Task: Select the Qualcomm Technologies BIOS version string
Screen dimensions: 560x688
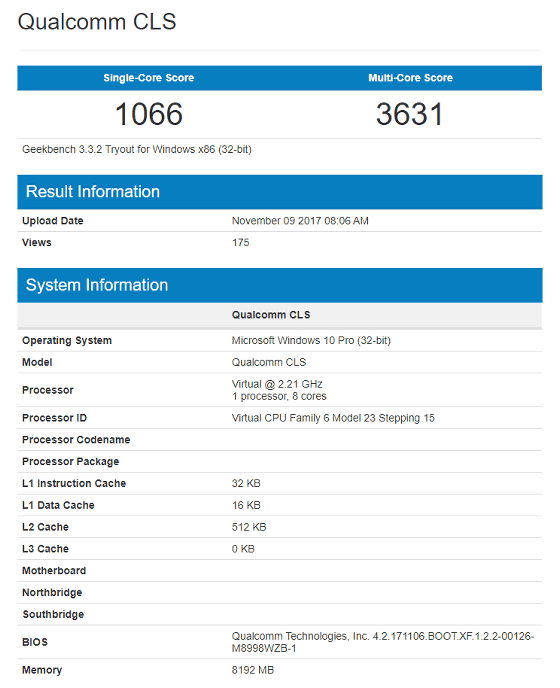Action: [x=383, y=642]
